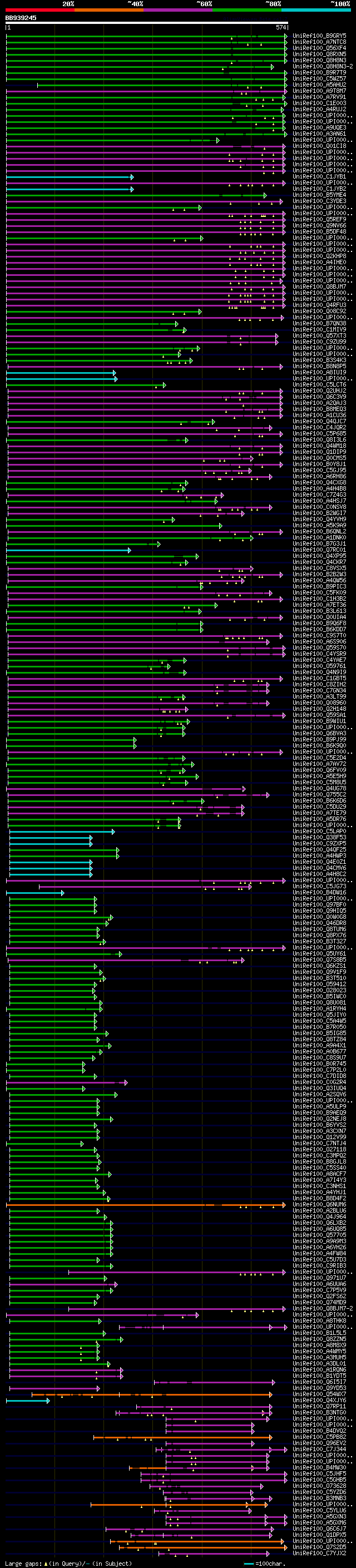This screenshot has width=356, height=1568.
Task: Open the UniRef100_A6S906 hit
Action: 319,641
